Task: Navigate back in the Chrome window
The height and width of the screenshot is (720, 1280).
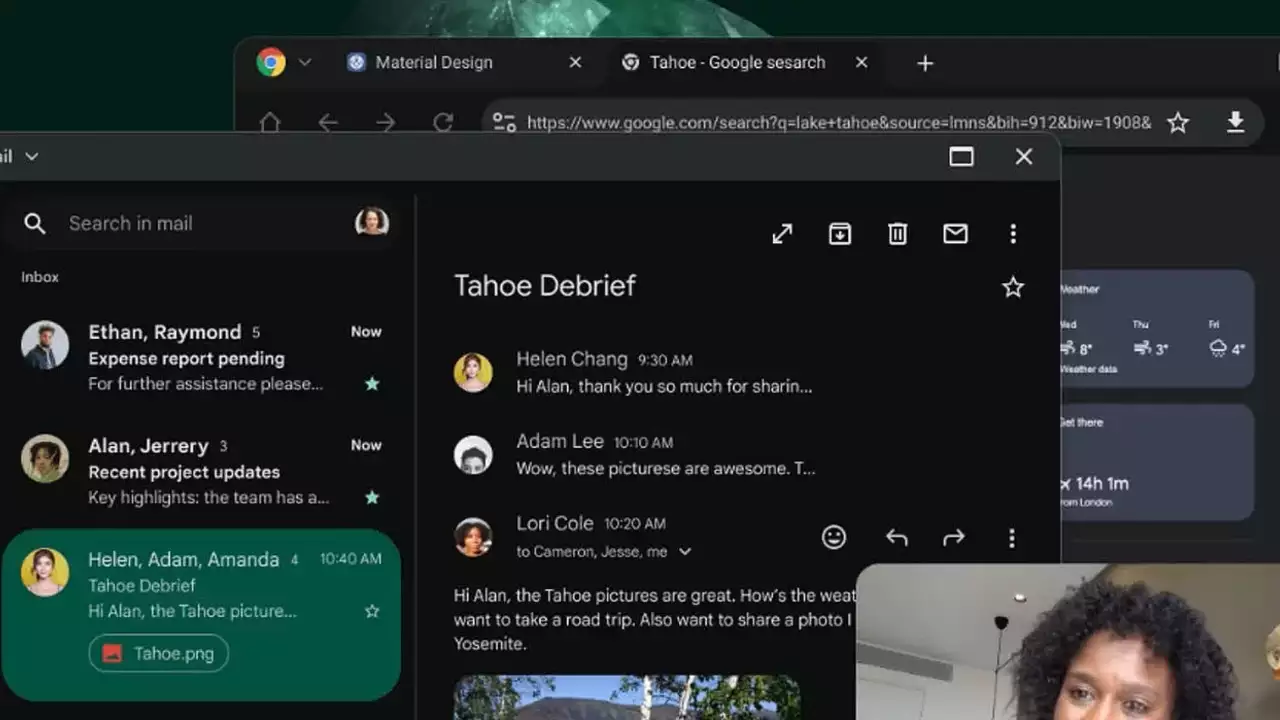Action: click(x=328, y=122)
